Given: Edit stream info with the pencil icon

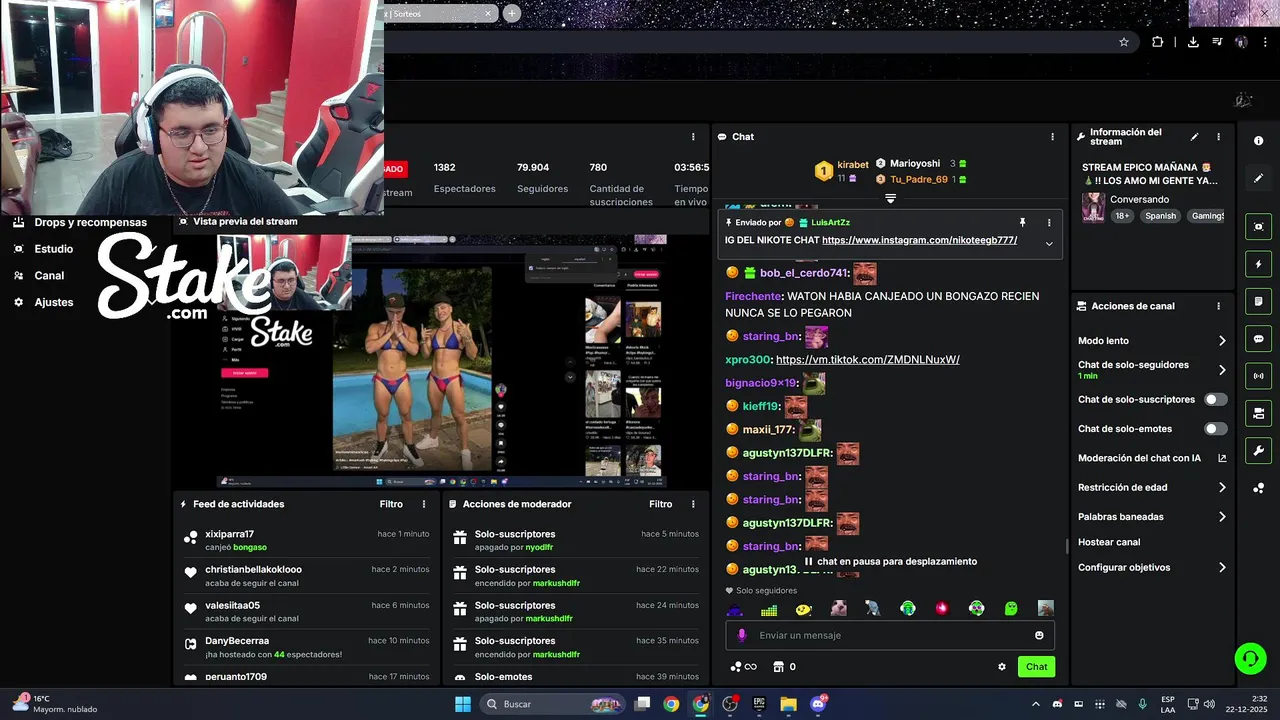Looking at the screenshot, I should coord(1194,137).
